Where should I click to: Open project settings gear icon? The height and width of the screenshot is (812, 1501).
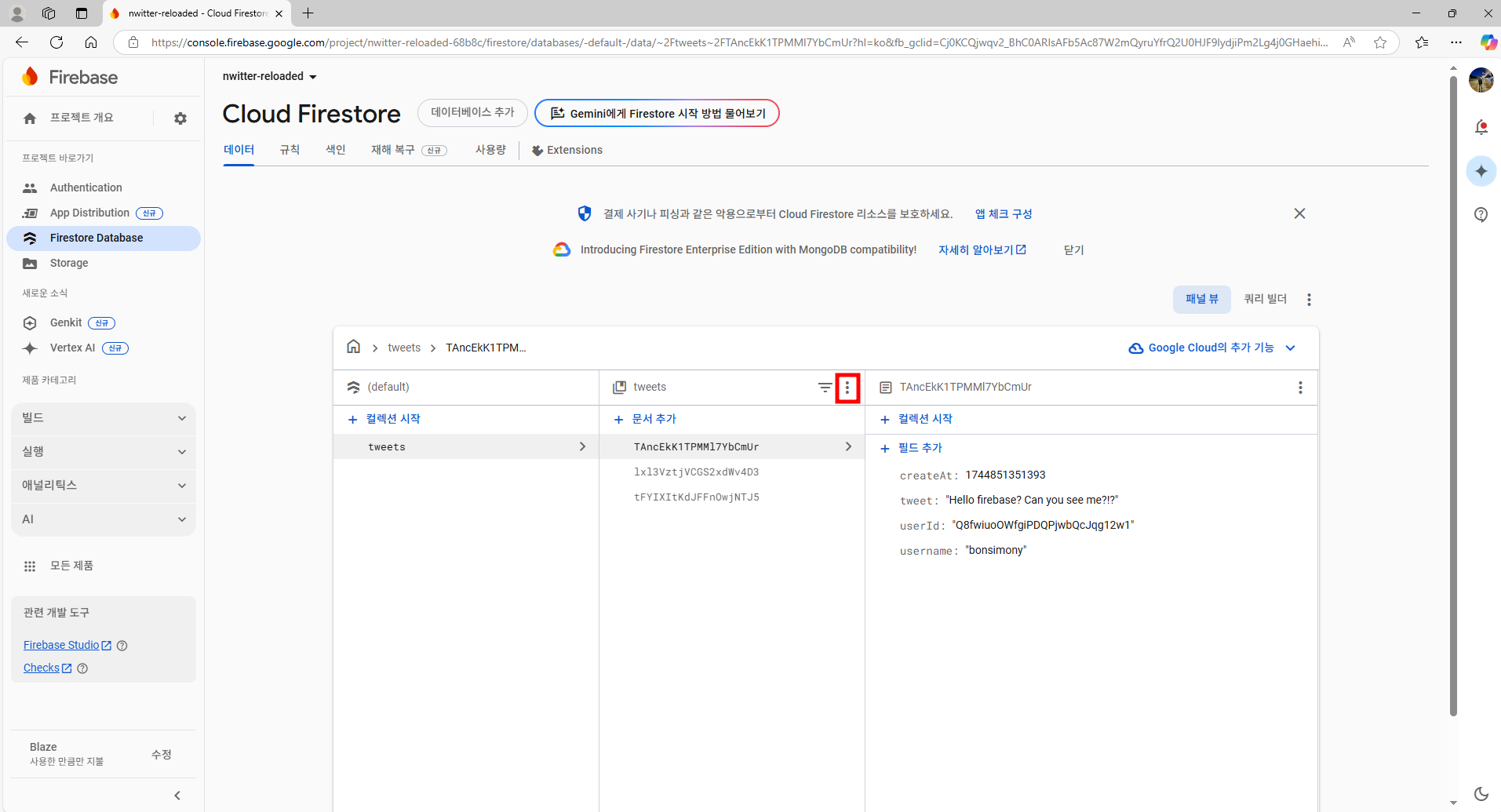click(x=180, y=118)
